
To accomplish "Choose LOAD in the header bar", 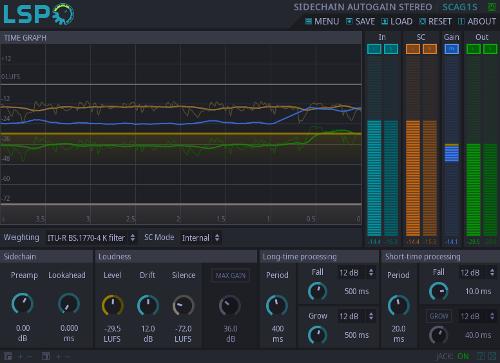I will [x=397, y=22].
